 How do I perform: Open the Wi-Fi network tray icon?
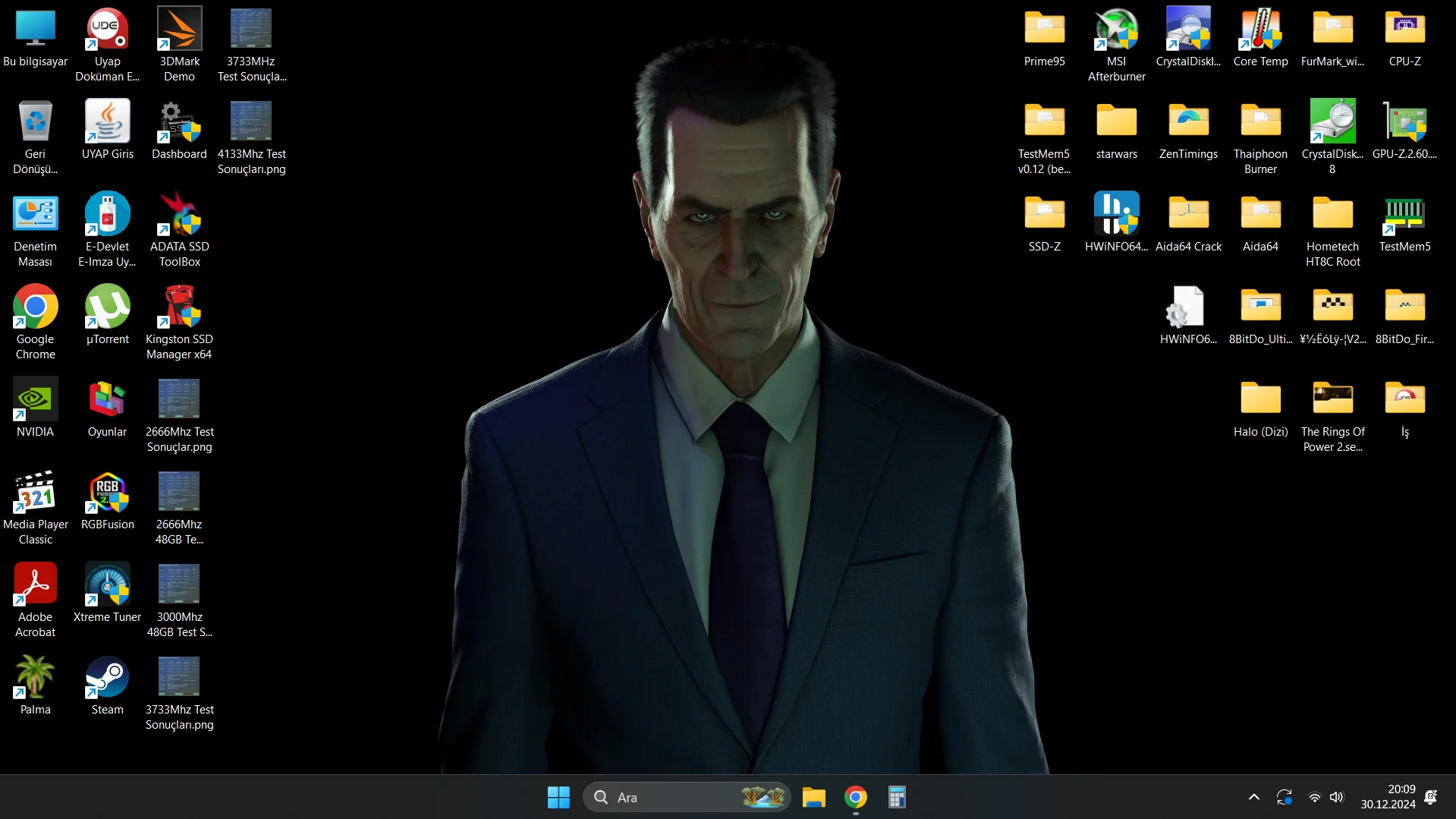(x=1314, y=797)
